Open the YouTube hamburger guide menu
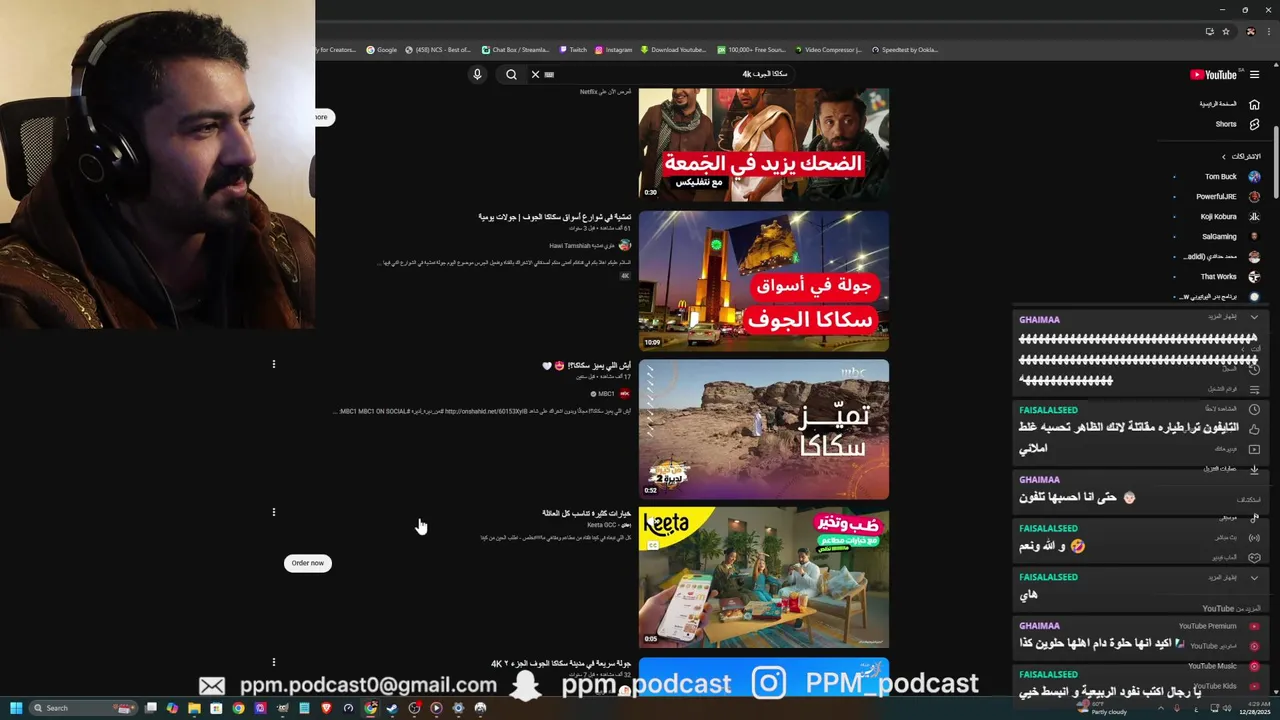This screenshot has width=1280, height=720. point(1256,74)
